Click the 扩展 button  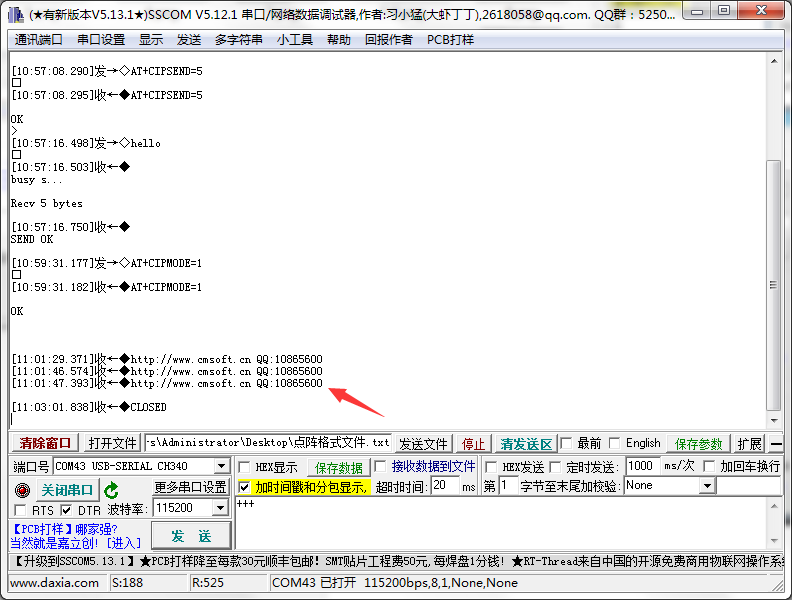click(749, 444)
